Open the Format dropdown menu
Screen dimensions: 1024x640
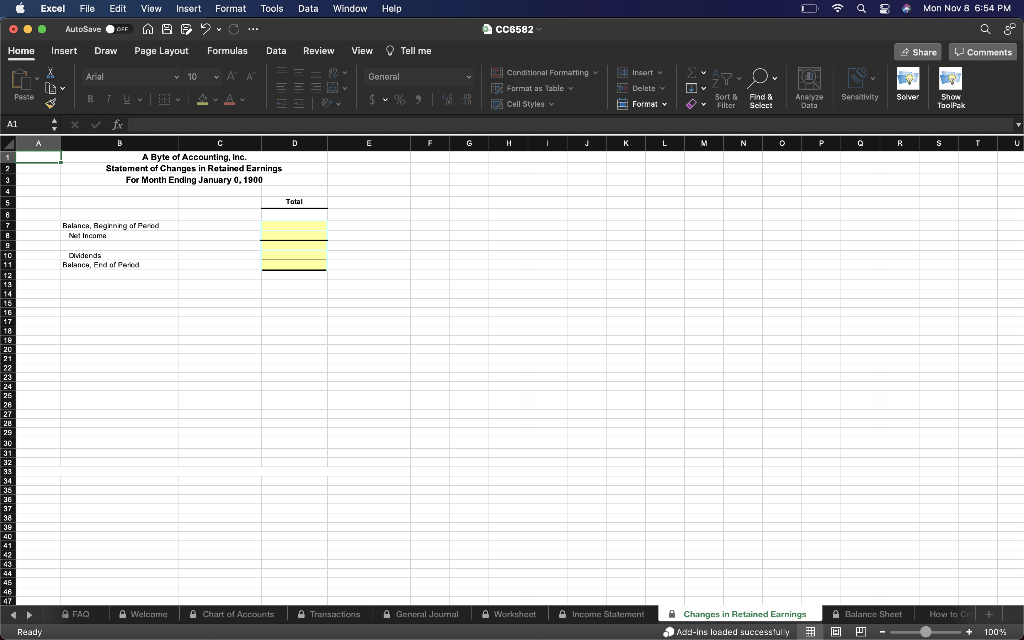tap(643, 104)
